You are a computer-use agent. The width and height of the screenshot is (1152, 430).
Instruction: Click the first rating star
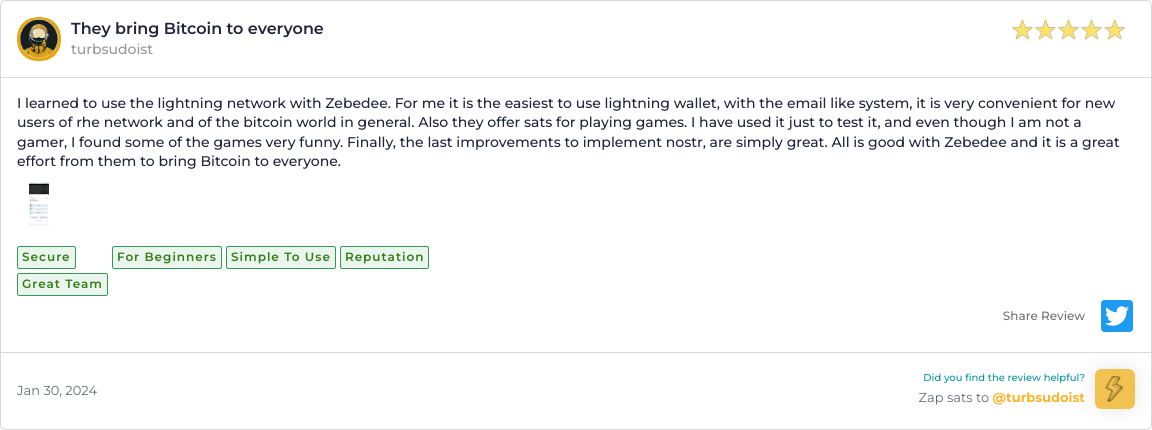1022,31
